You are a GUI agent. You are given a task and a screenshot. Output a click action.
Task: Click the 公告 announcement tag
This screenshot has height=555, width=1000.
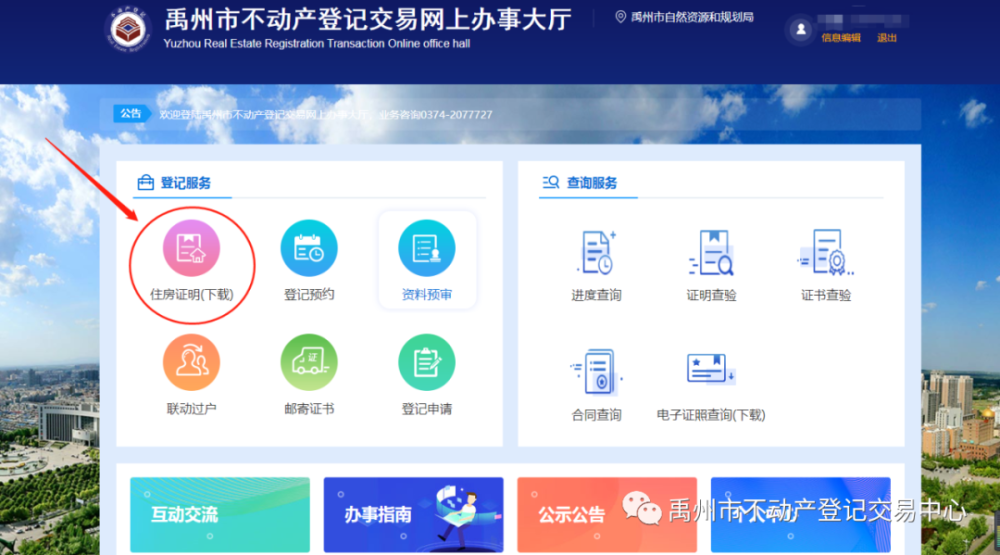131,114
